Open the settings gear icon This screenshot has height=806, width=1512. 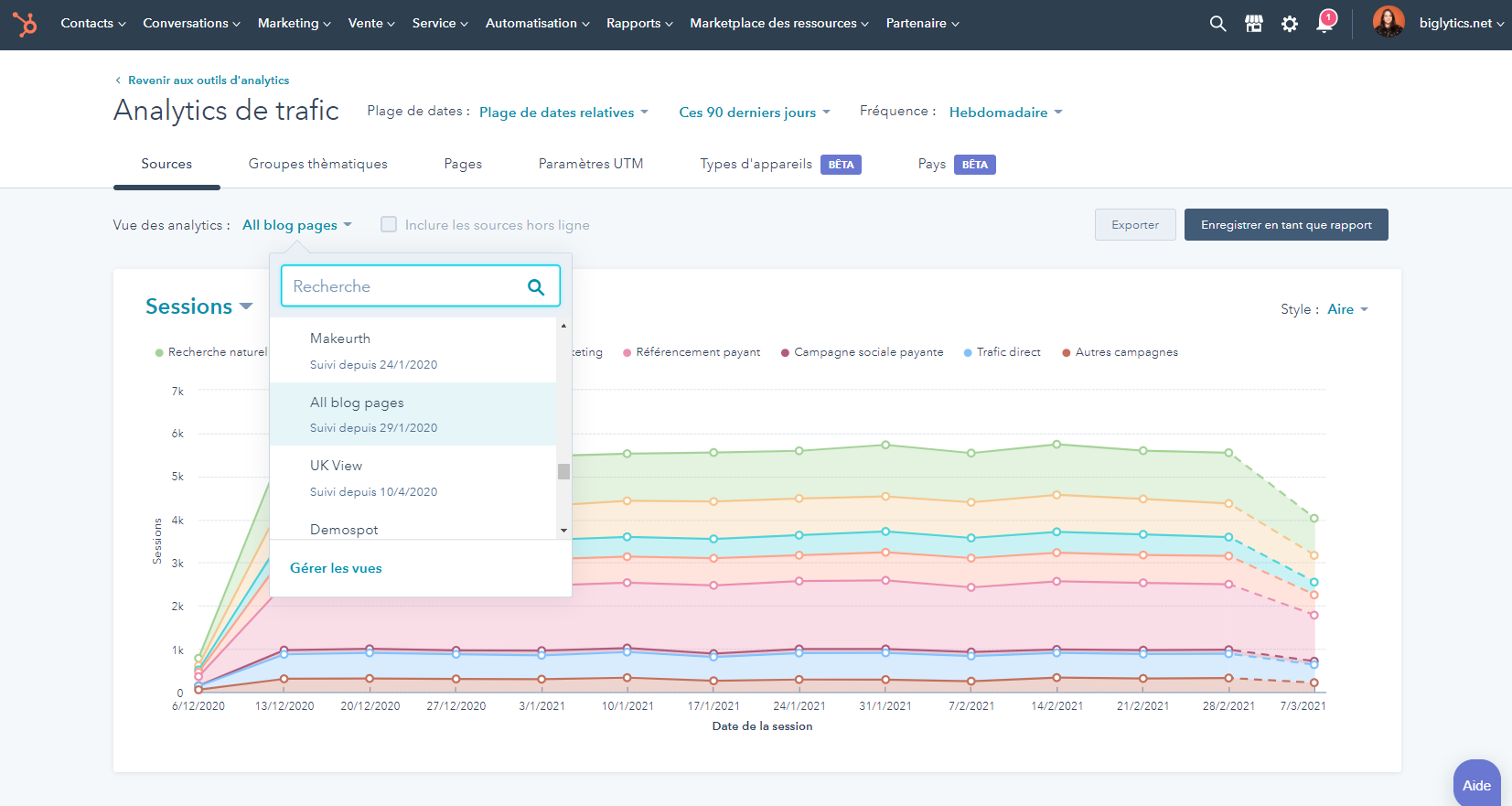pyautogui.click(x=1289, y=24)
